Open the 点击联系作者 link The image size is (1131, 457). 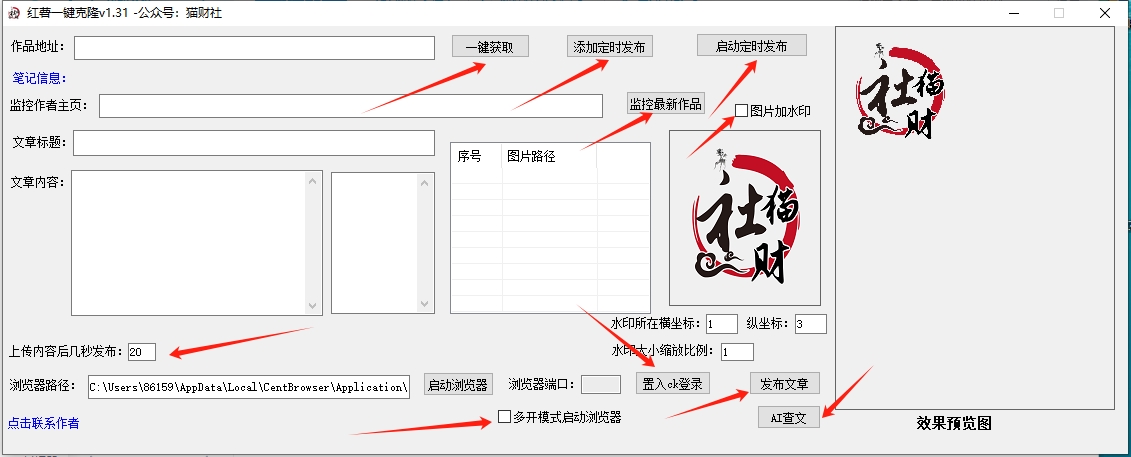(x=43, y=423)
